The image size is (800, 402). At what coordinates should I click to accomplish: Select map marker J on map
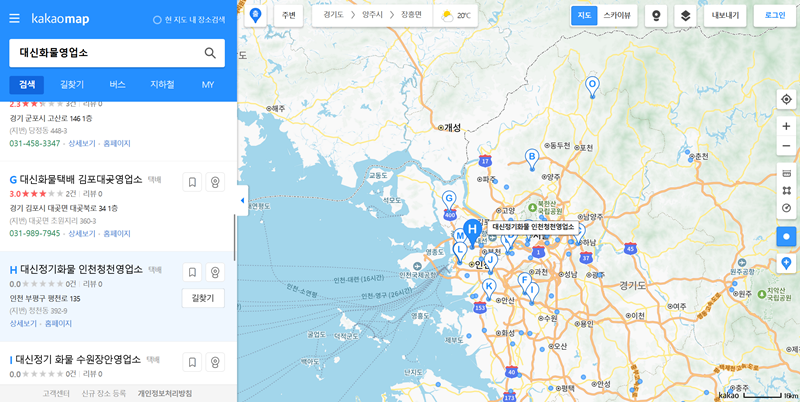[491, 262]
